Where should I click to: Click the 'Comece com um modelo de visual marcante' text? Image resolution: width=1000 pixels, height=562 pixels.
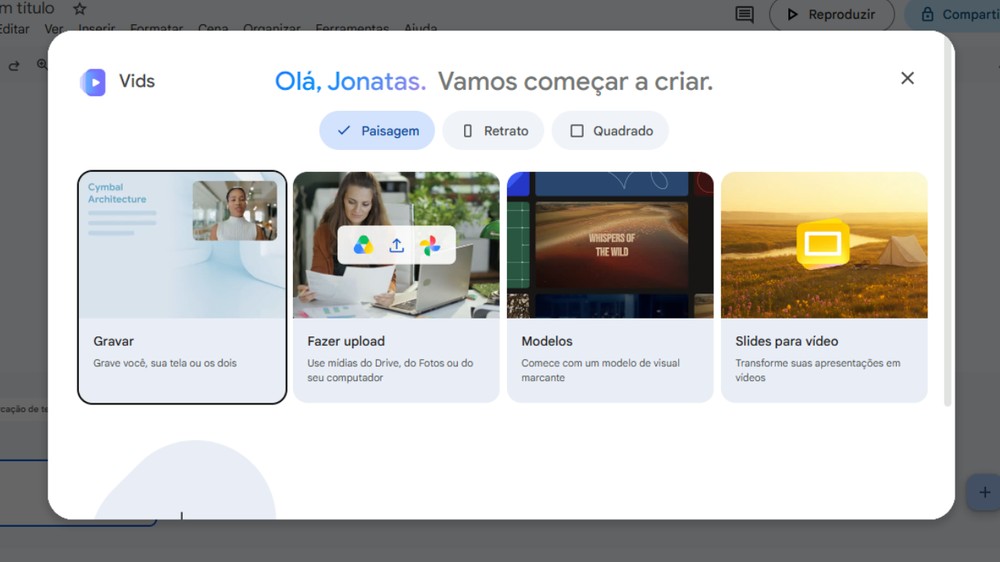(600, 370)
